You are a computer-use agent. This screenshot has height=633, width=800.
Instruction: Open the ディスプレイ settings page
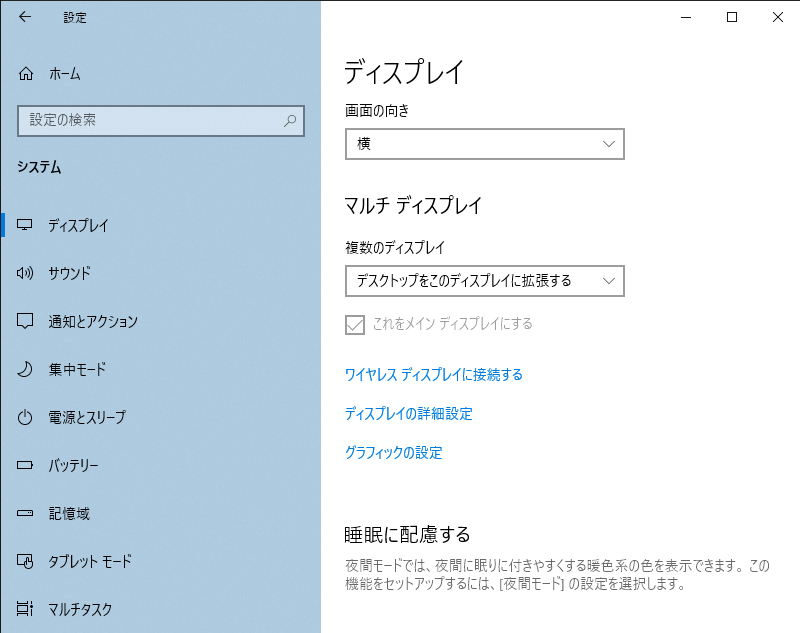point(161,225)
